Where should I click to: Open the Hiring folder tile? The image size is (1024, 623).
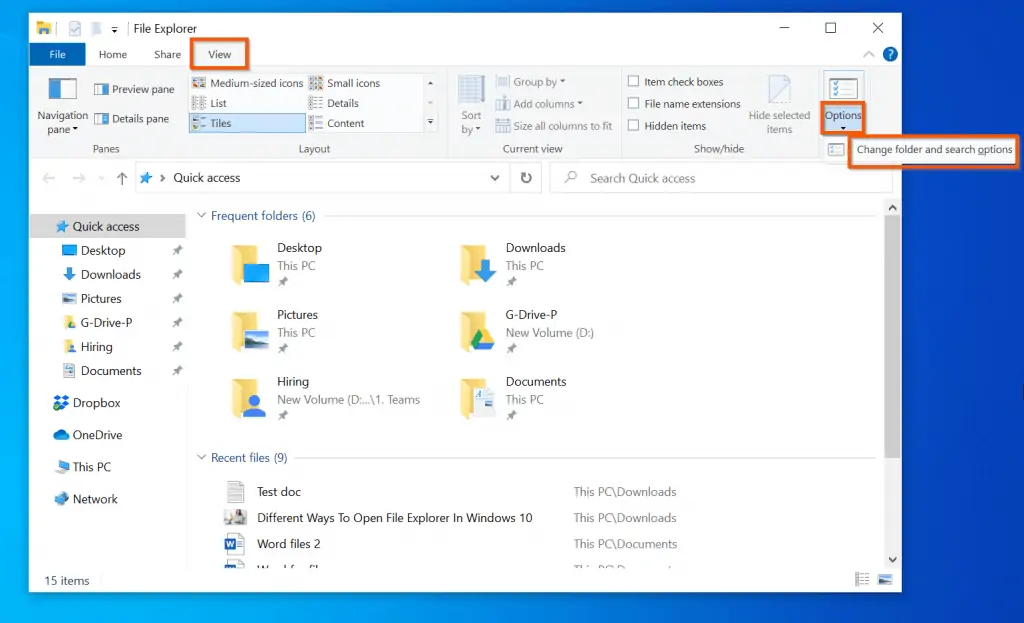tap(327, 398)
